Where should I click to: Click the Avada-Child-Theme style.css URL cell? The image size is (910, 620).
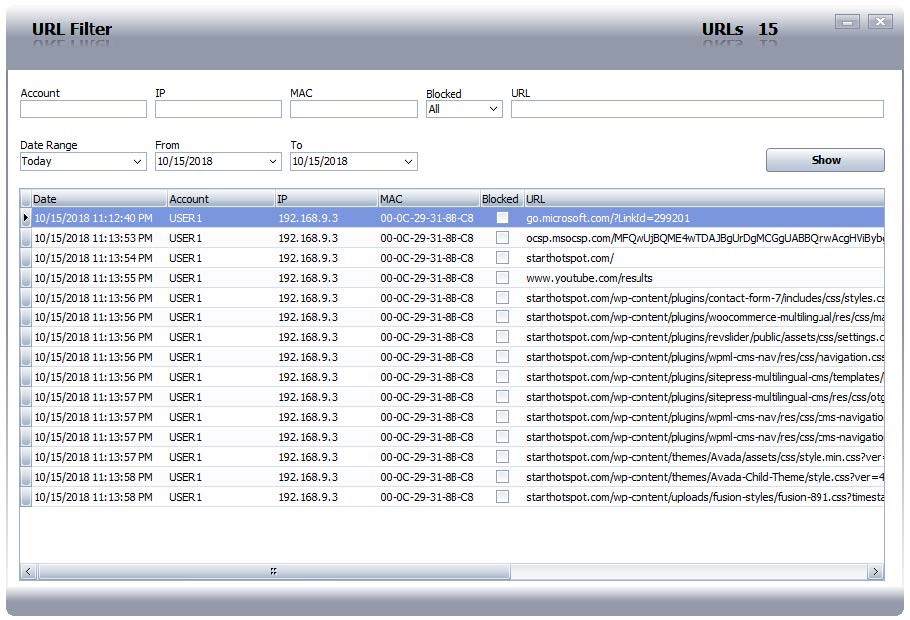[705, 477]
